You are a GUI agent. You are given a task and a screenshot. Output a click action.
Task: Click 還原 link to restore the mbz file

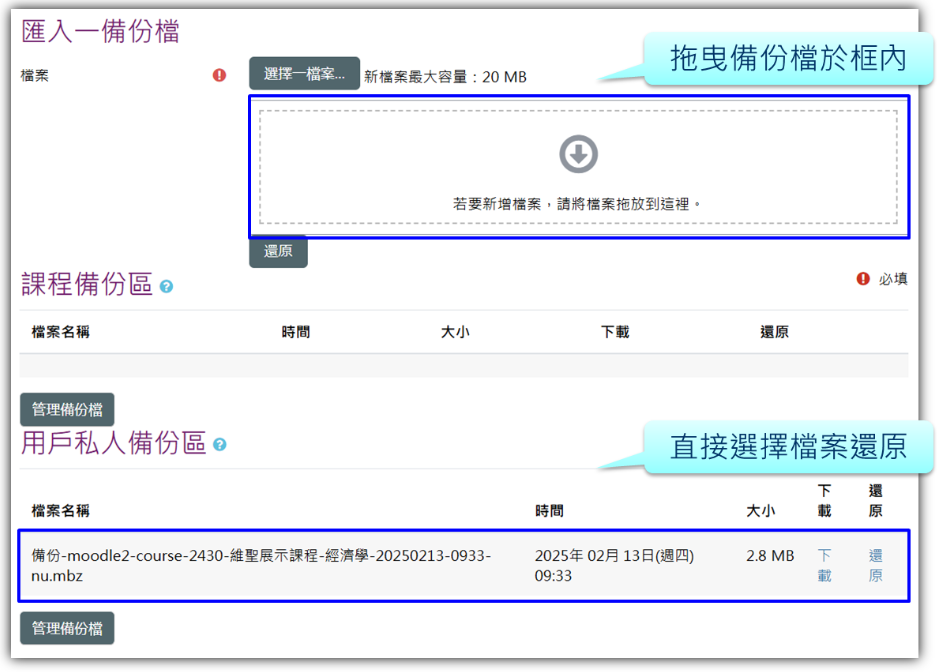(x=874, y=566)
